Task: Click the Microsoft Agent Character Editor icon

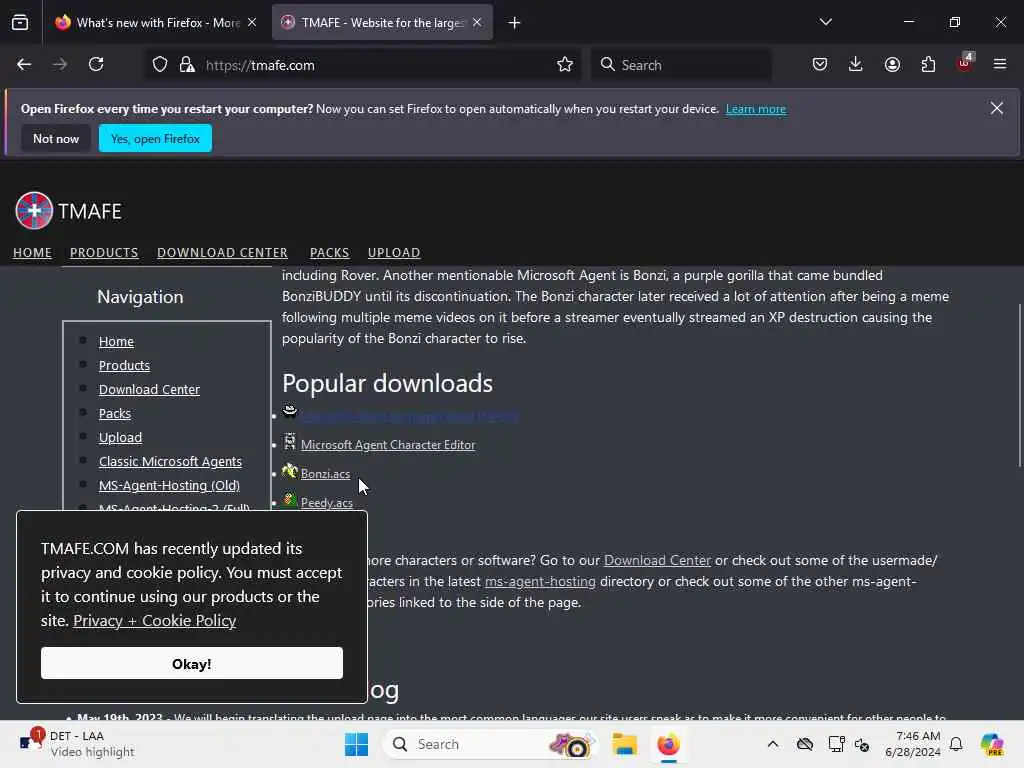Action: [289, 442]
